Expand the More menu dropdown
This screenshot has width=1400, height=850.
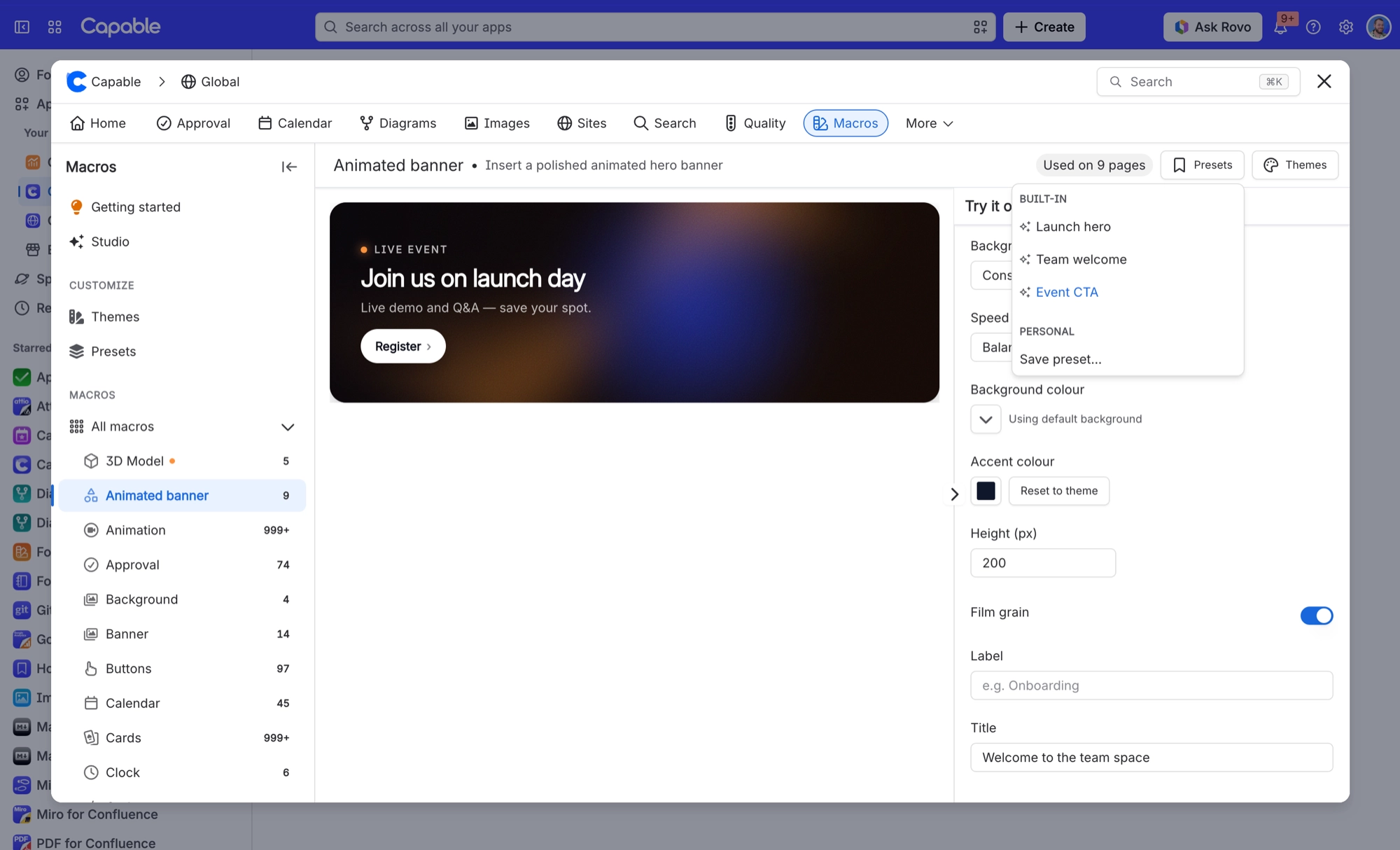point(929,123)
